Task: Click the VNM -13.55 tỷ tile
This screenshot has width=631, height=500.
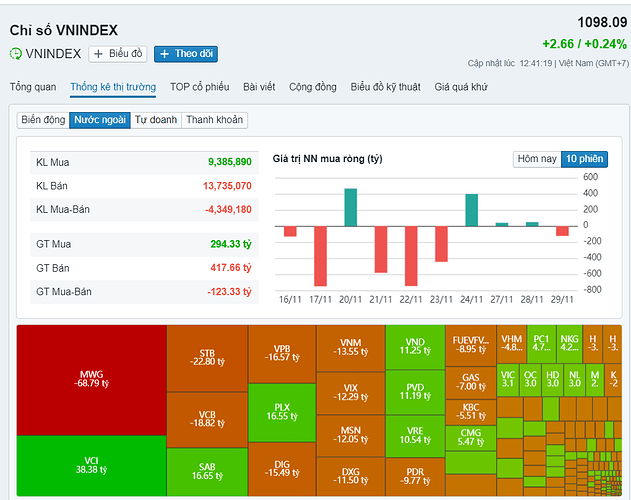Action: [x=351, y=349]
